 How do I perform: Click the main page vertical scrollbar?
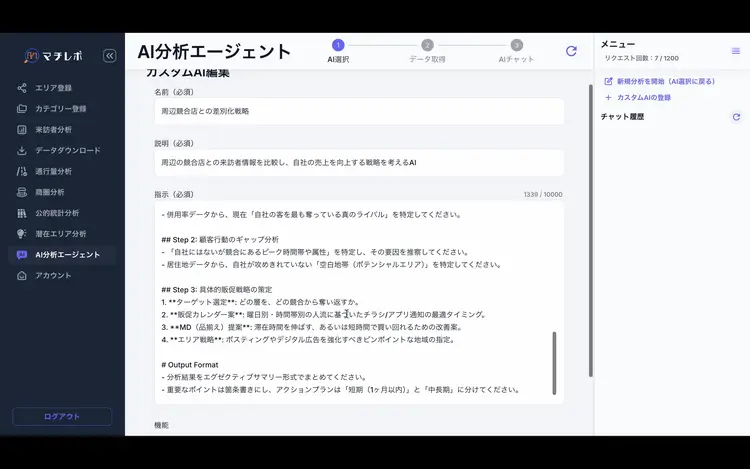pyautogui.click(x=591, y=230)
